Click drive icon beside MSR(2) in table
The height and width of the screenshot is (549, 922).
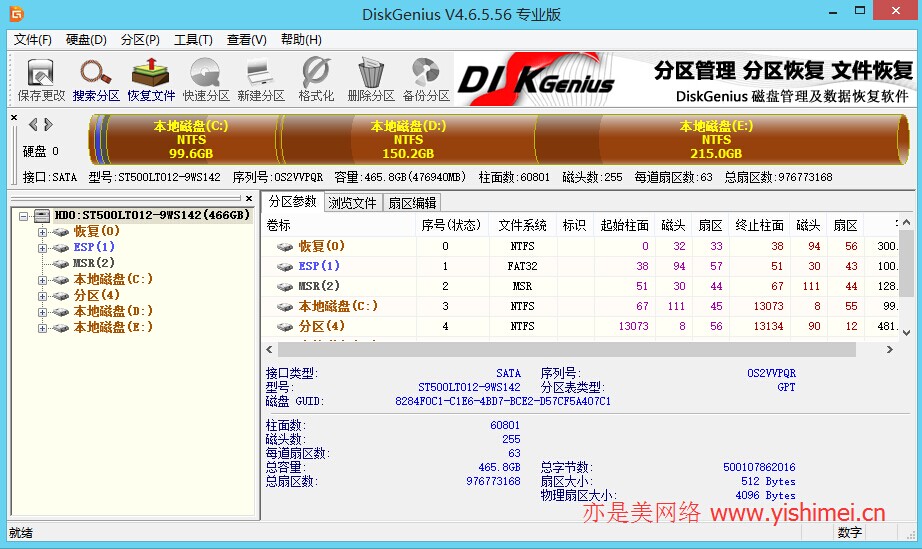point(285,287)
